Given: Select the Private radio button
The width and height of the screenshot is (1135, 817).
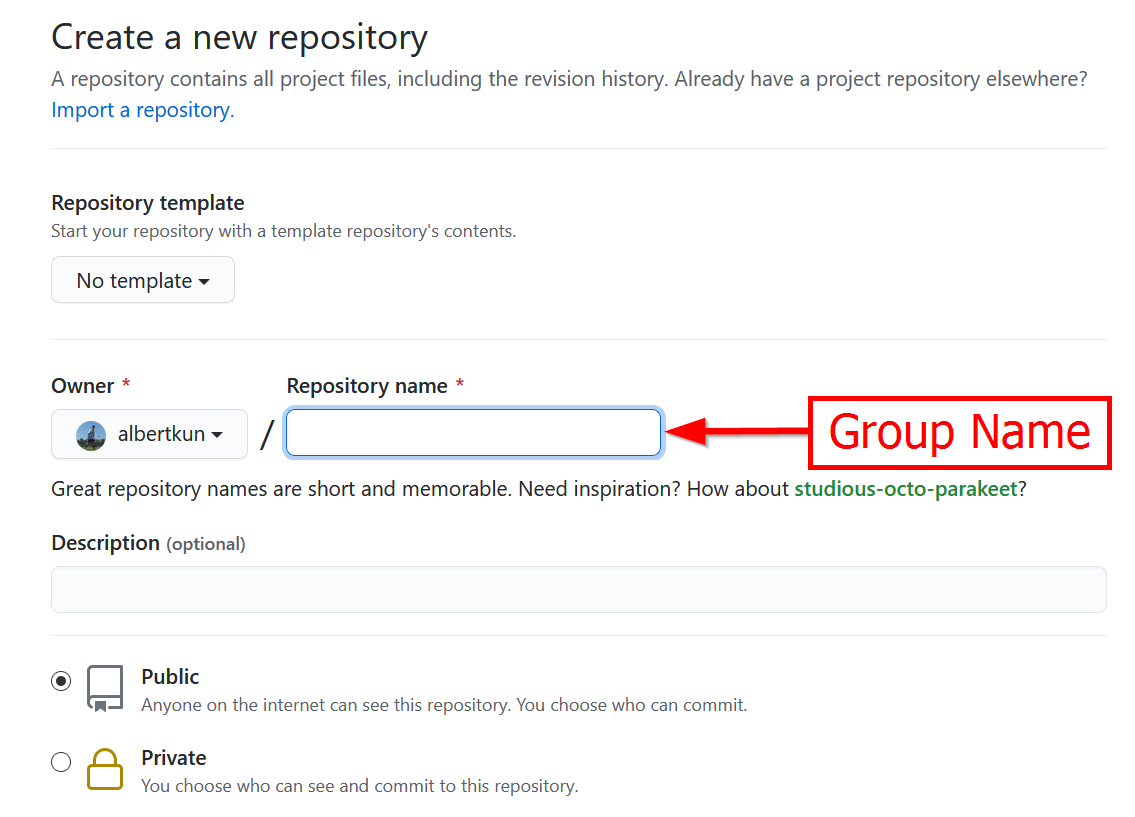Looking at the screenshot, I should (x=62, y=762).
